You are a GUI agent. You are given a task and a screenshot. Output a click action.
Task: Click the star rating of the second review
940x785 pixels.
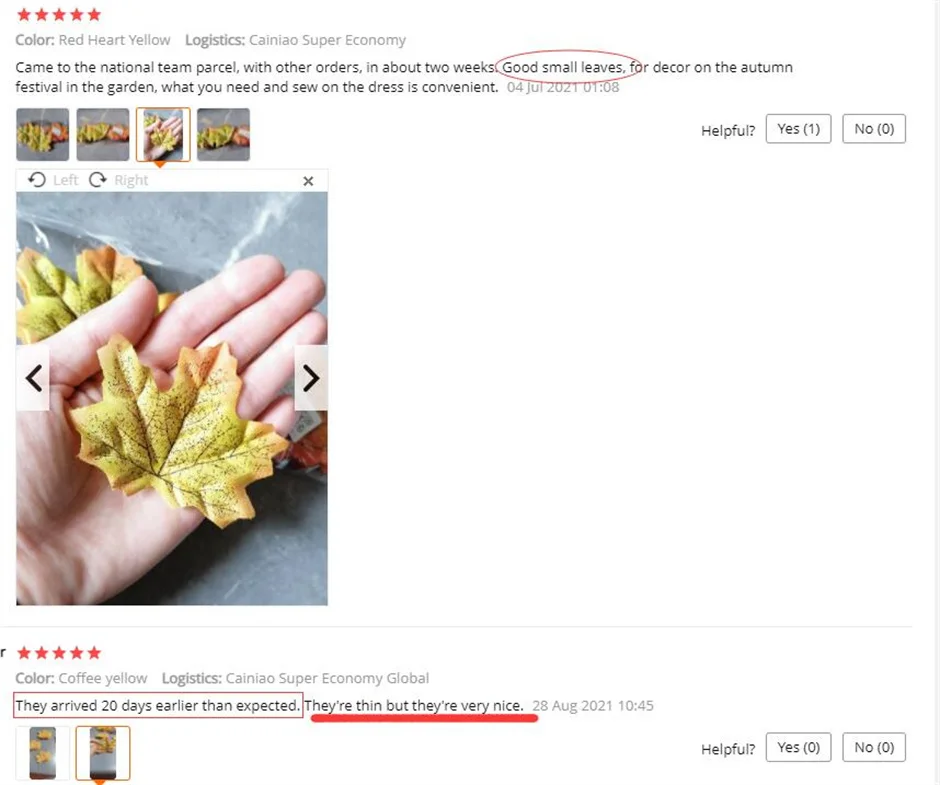[59, 652]
